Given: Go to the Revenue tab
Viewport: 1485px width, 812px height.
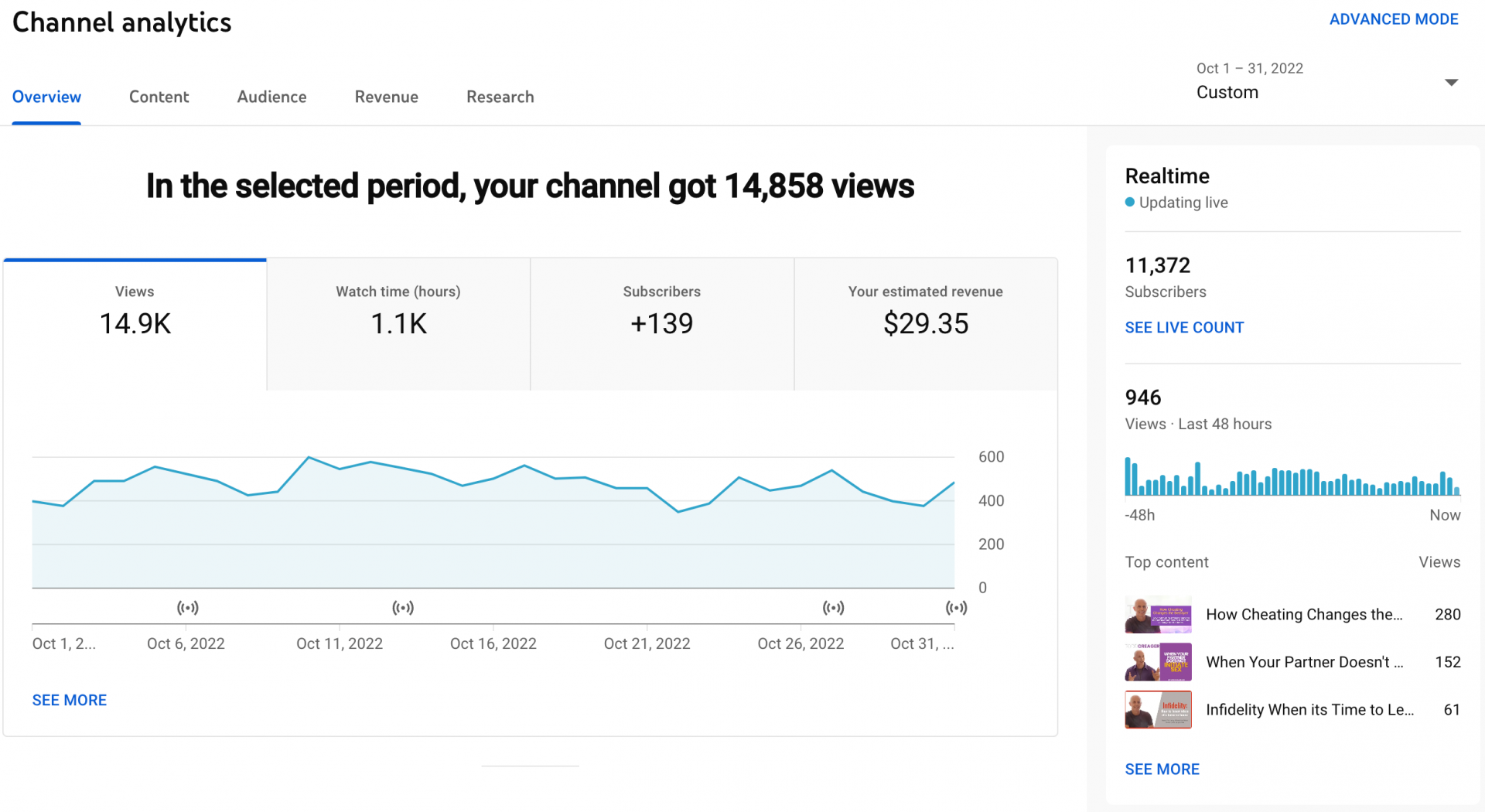Looking at the screenshot, I should point(386,97).
